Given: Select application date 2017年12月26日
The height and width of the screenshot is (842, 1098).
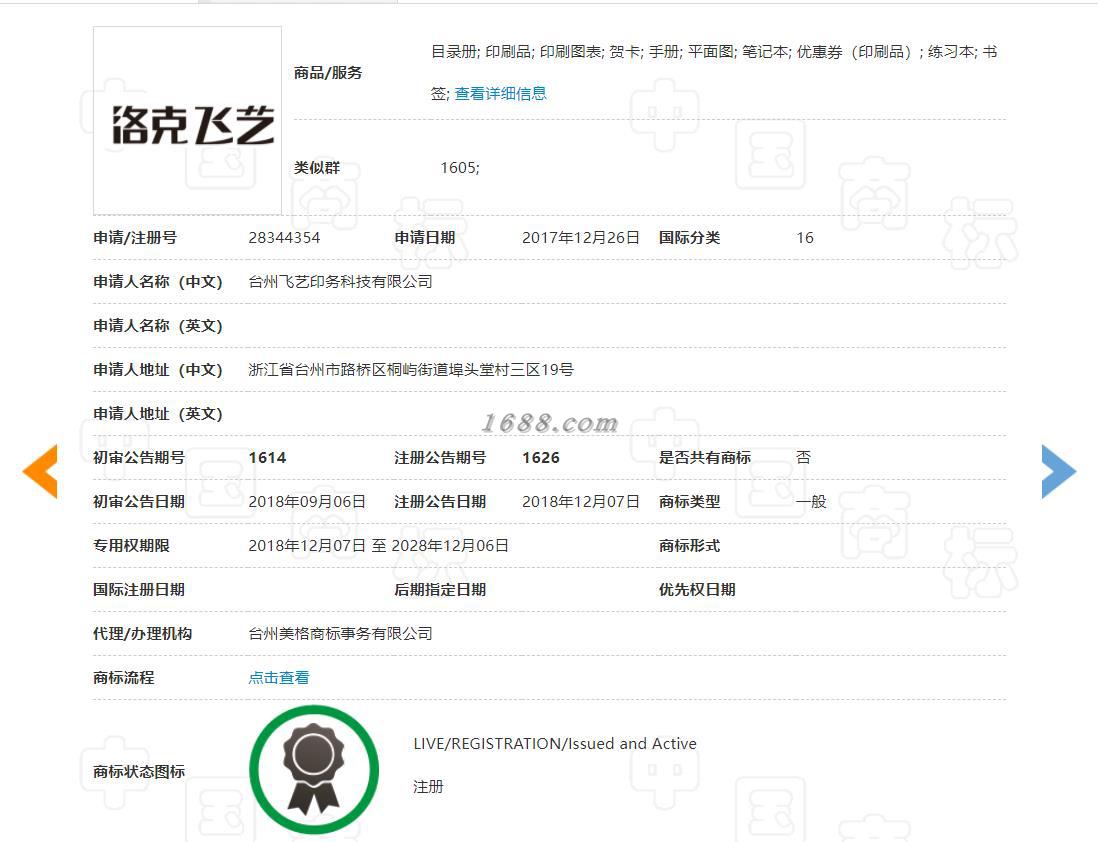Looking at the screenshot, I should tap(581, 238).
